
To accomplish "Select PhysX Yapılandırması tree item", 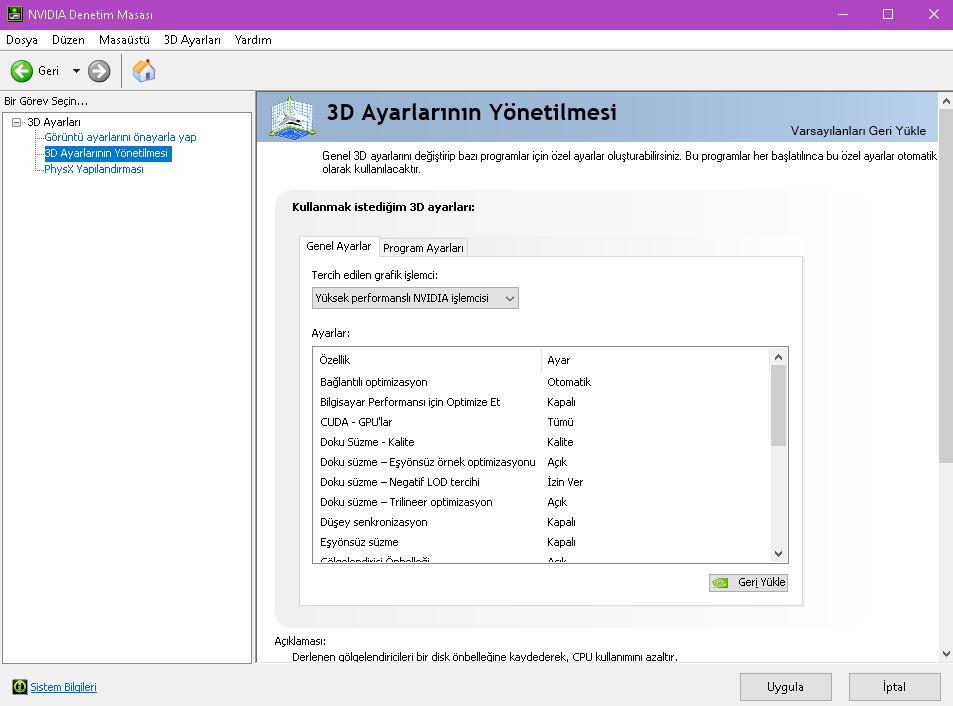I will [x=94, y=169].
